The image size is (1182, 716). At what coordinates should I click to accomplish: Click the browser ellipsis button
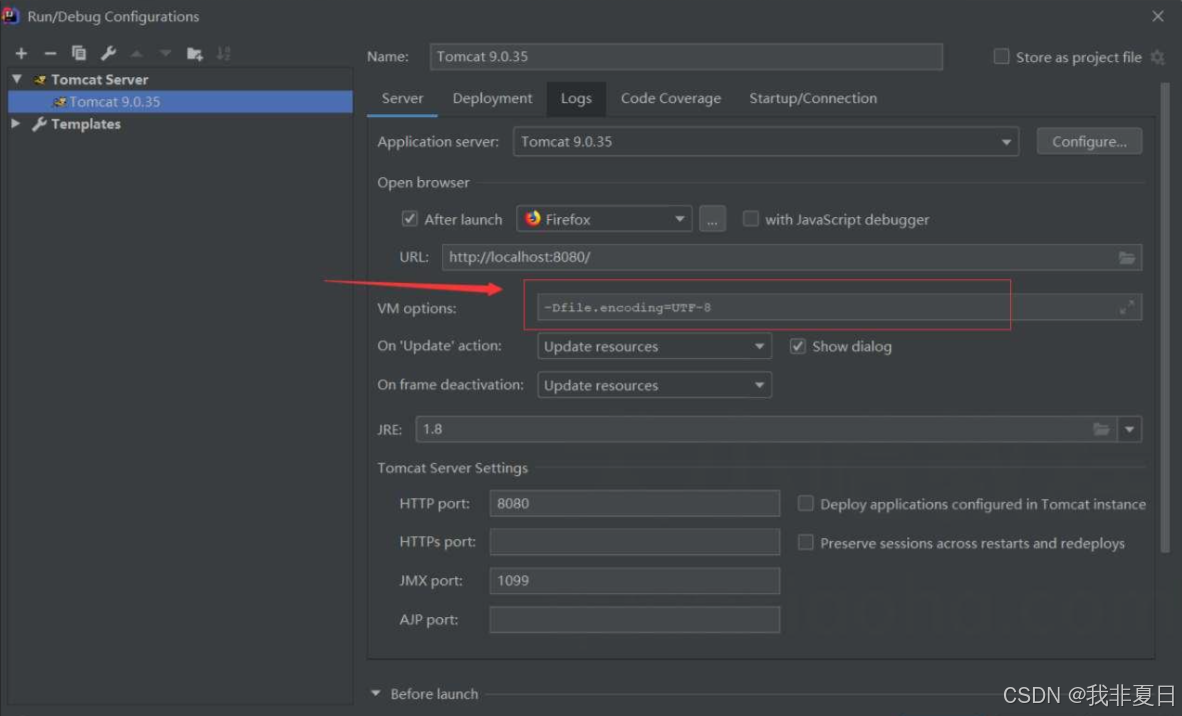(712, 219)
